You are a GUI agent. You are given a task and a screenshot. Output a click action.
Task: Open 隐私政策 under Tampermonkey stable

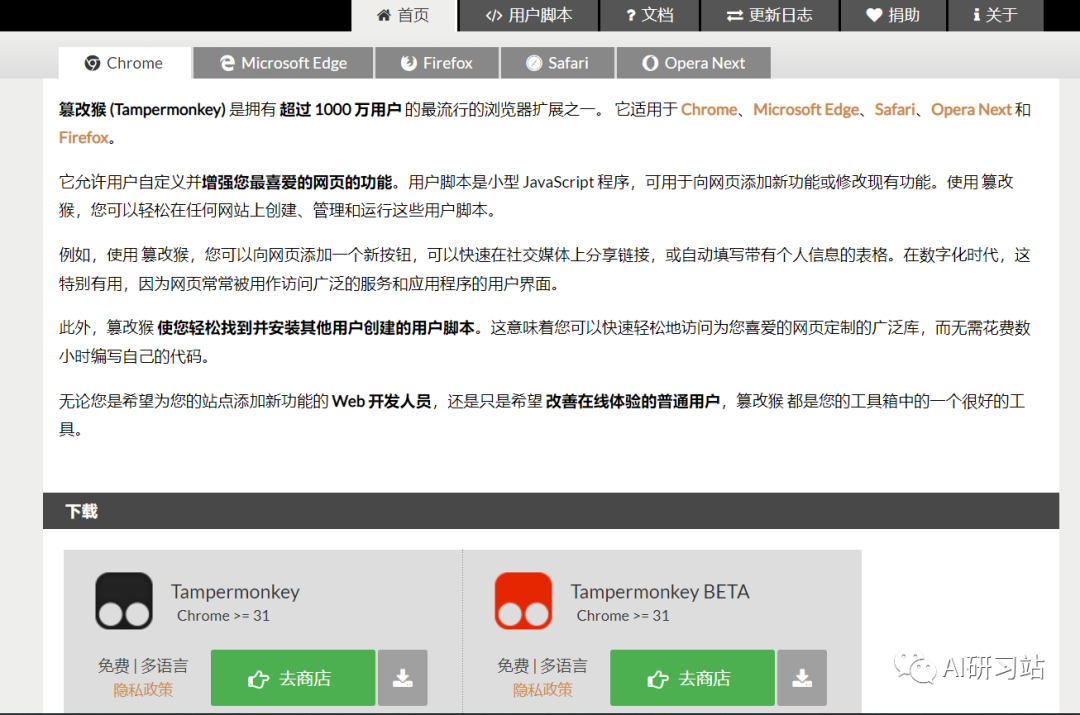143,690
